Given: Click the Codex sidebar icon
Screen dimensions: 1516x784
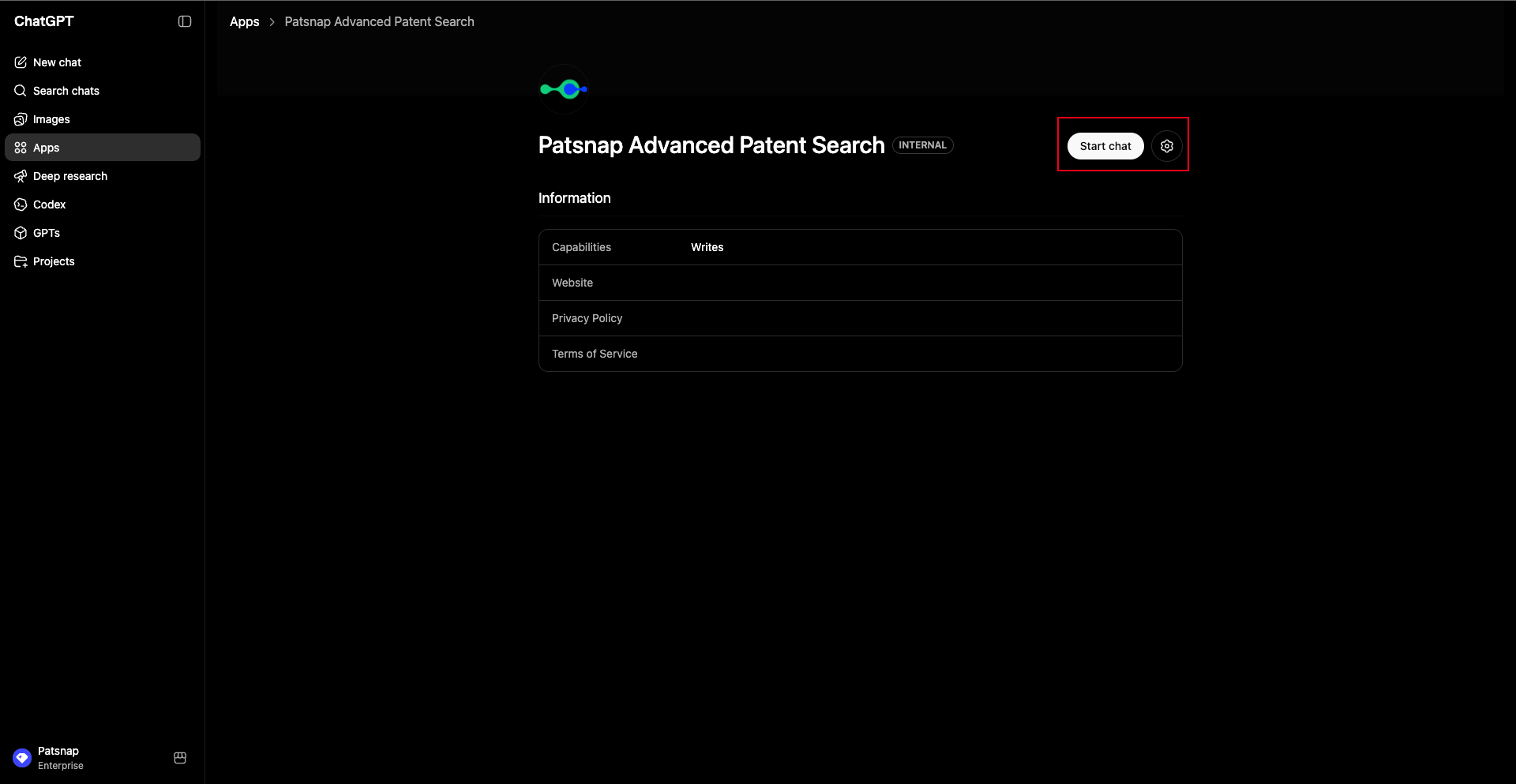Looking at the screenshot, I should pyautogui.click(x=21, y=204).
